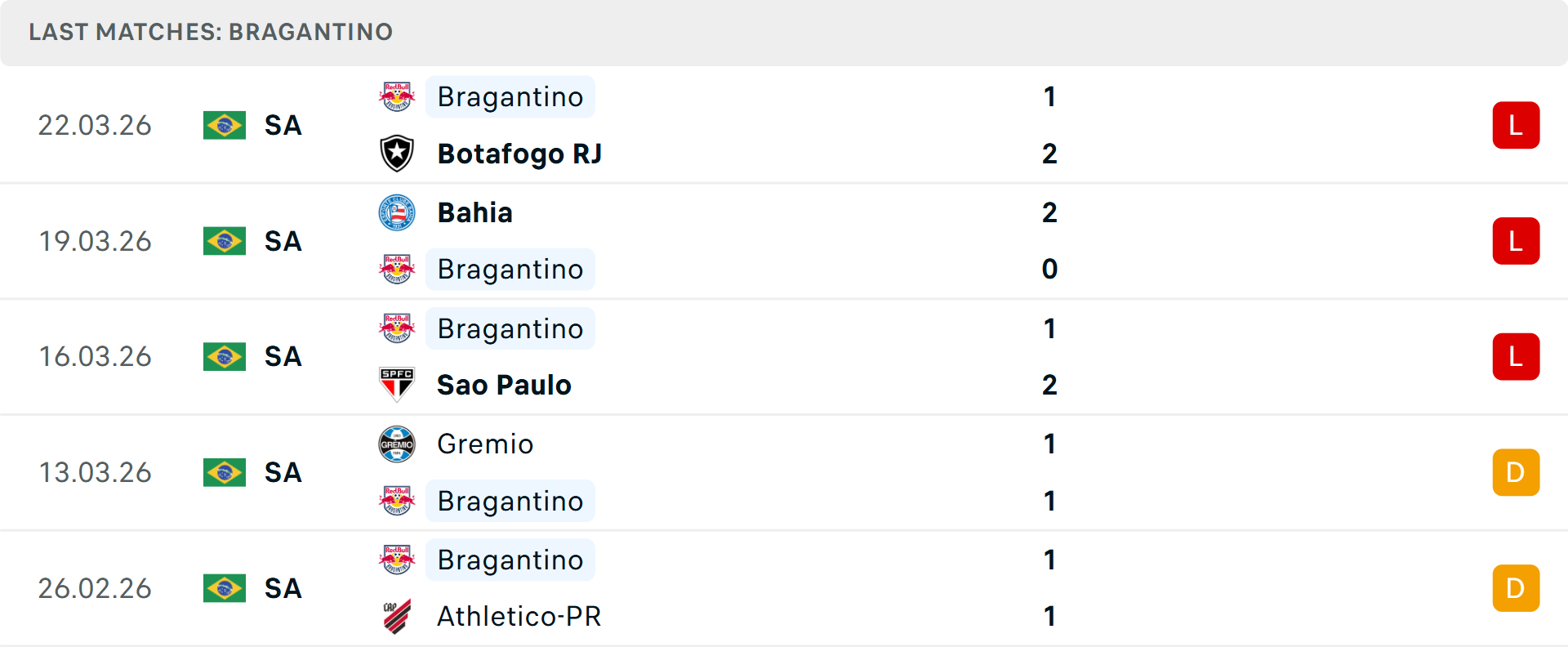
Task: Click Bahia's score of 2
Action: click(1049, 212)
